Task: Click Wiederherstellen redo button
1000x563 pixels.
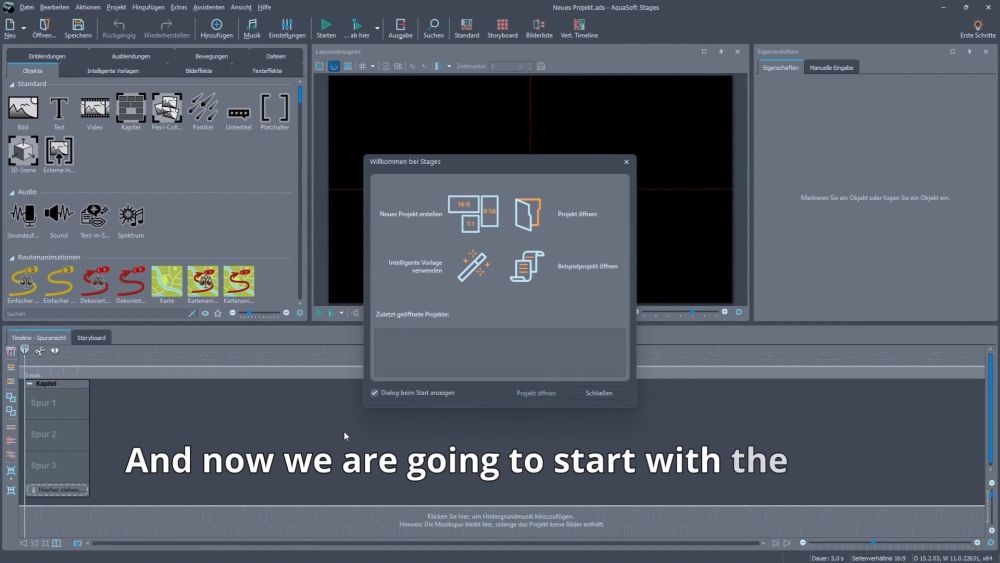Action: pos(166,28)
